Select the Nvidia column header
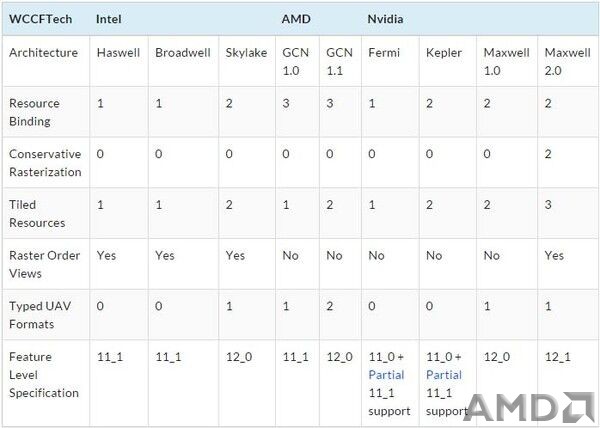This screenshot has height=428, width=600. coord(385,19)
